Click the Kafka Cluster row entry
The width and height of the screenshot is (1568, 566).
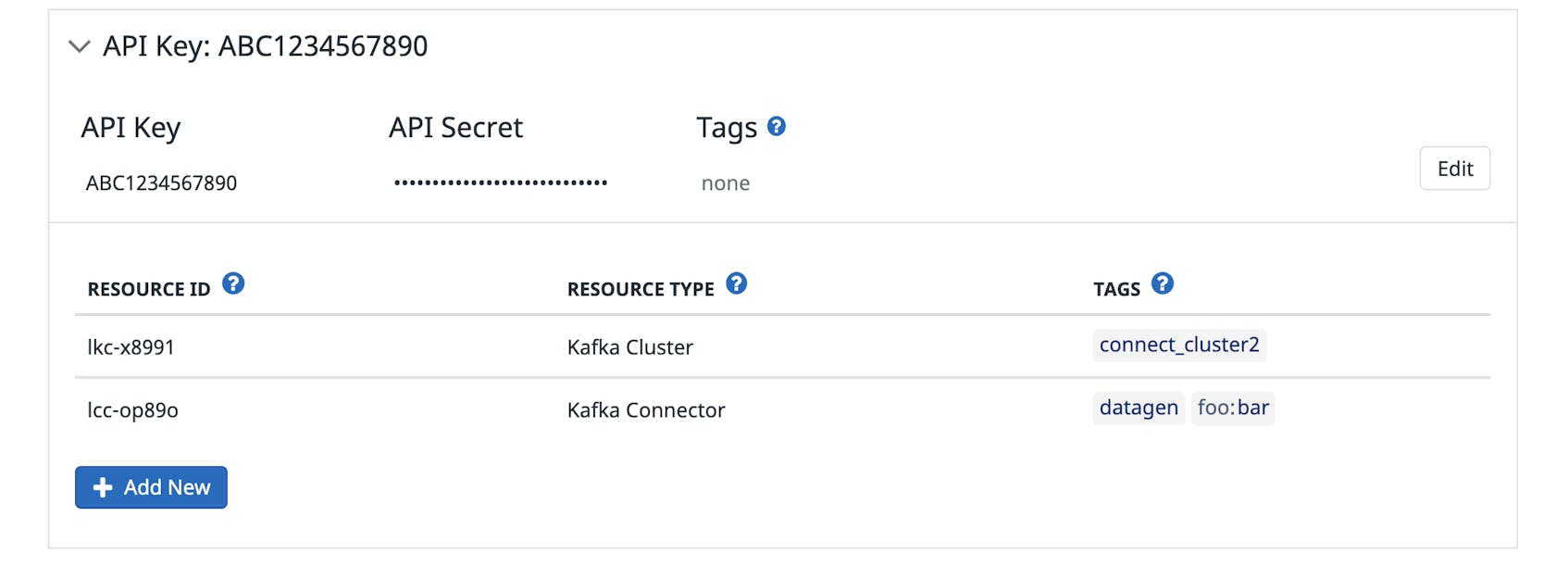pyautogui.click(x=629, y=346)
